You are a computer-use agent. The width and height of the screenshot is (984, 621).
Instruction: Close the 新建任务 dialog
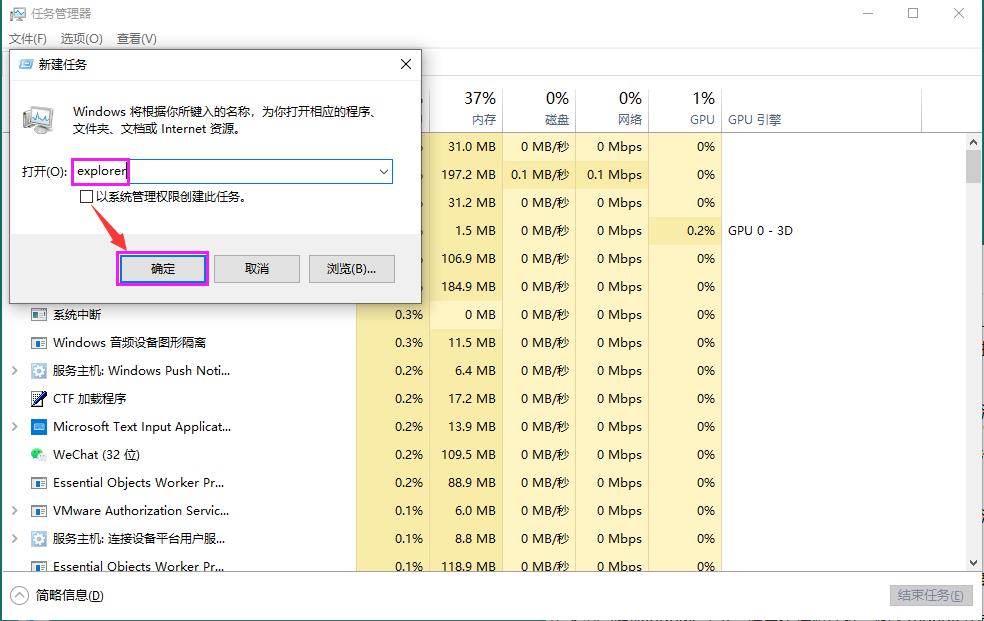coord(406,64)
